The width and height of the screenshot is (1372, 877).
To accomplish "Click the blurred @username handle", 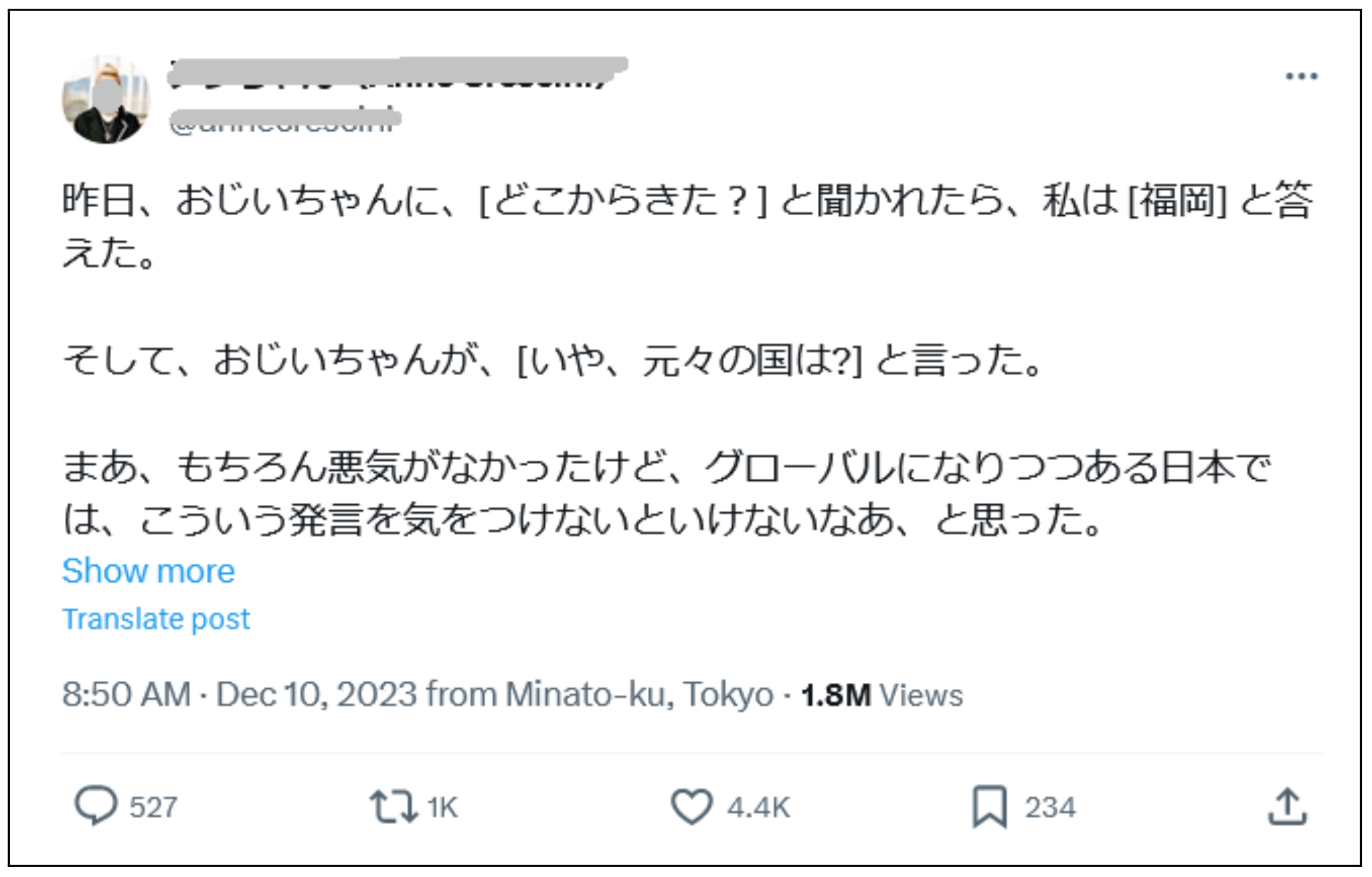I will tap(284, 120).
